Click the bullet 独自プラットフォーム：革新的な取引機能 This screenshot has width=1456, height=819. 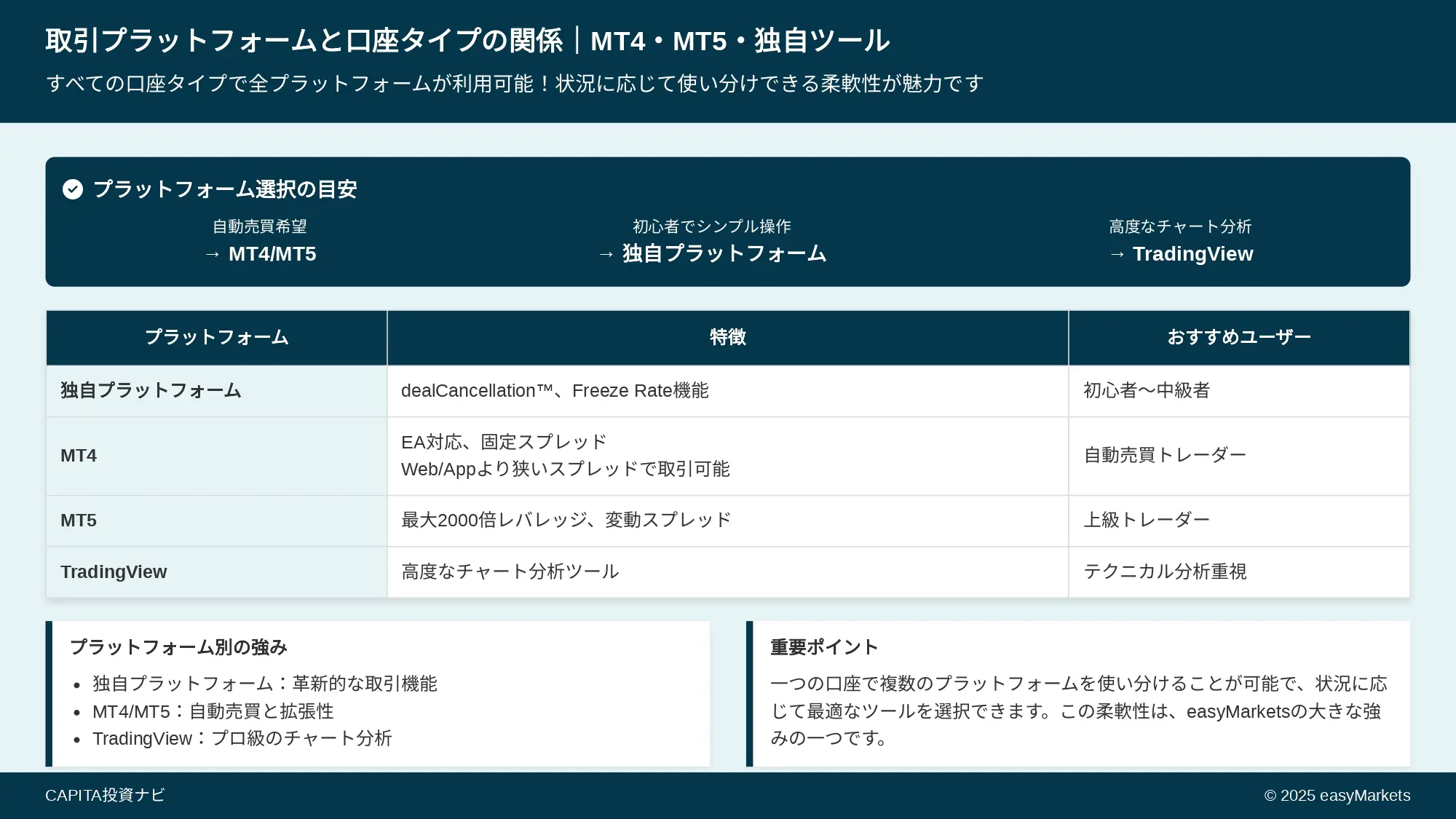click(x=265, y=684)
